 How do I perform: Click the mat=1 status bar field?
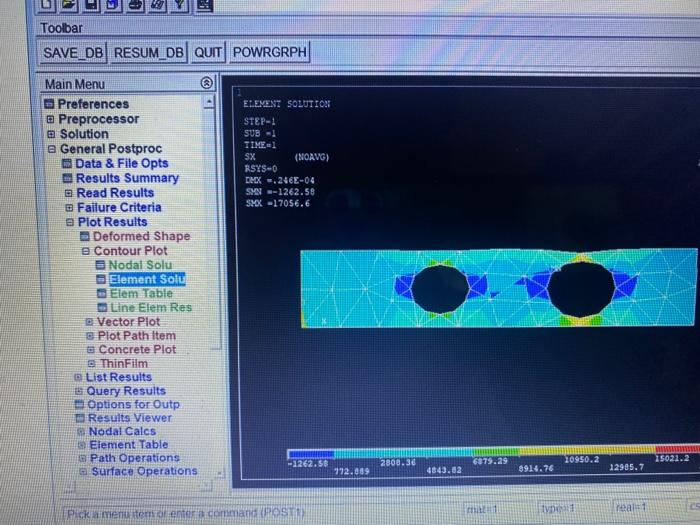click(x=498, y=508)
